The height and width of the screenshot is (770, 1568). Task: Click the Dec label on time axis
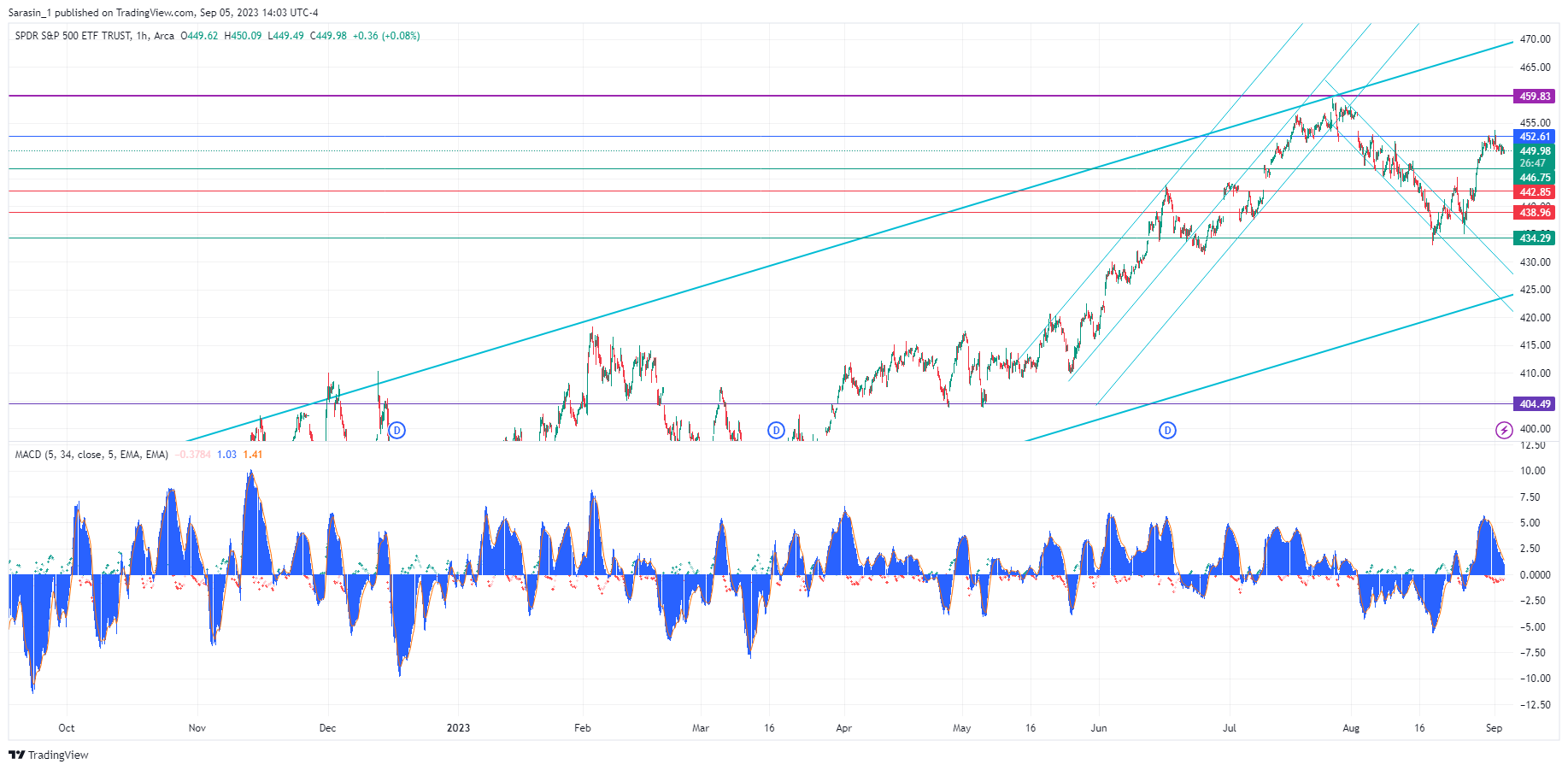point(327,728)
